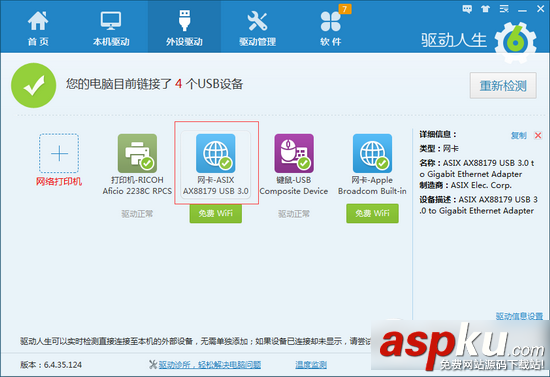Click 驱动正常 status under RICOH printer
This screenshot has height=377, width=550.
coord(137,214)
